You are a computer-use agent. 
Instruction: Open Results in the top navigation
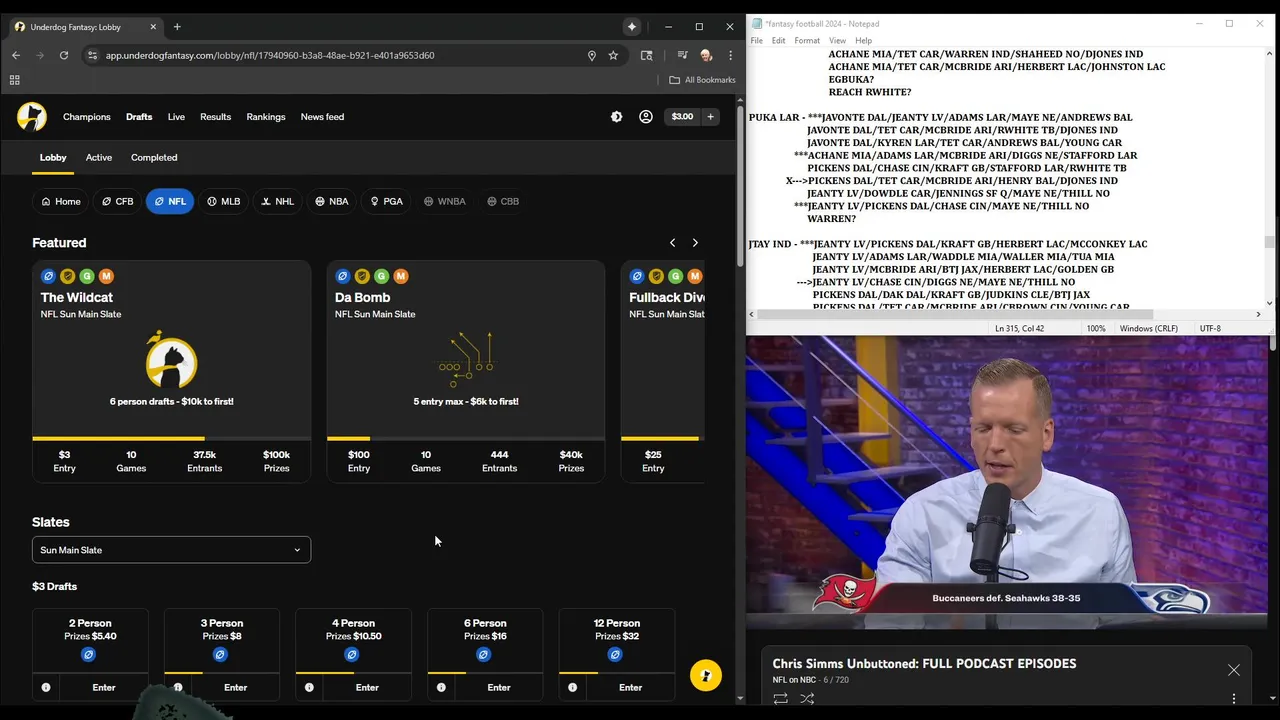[x=215, y=117]
